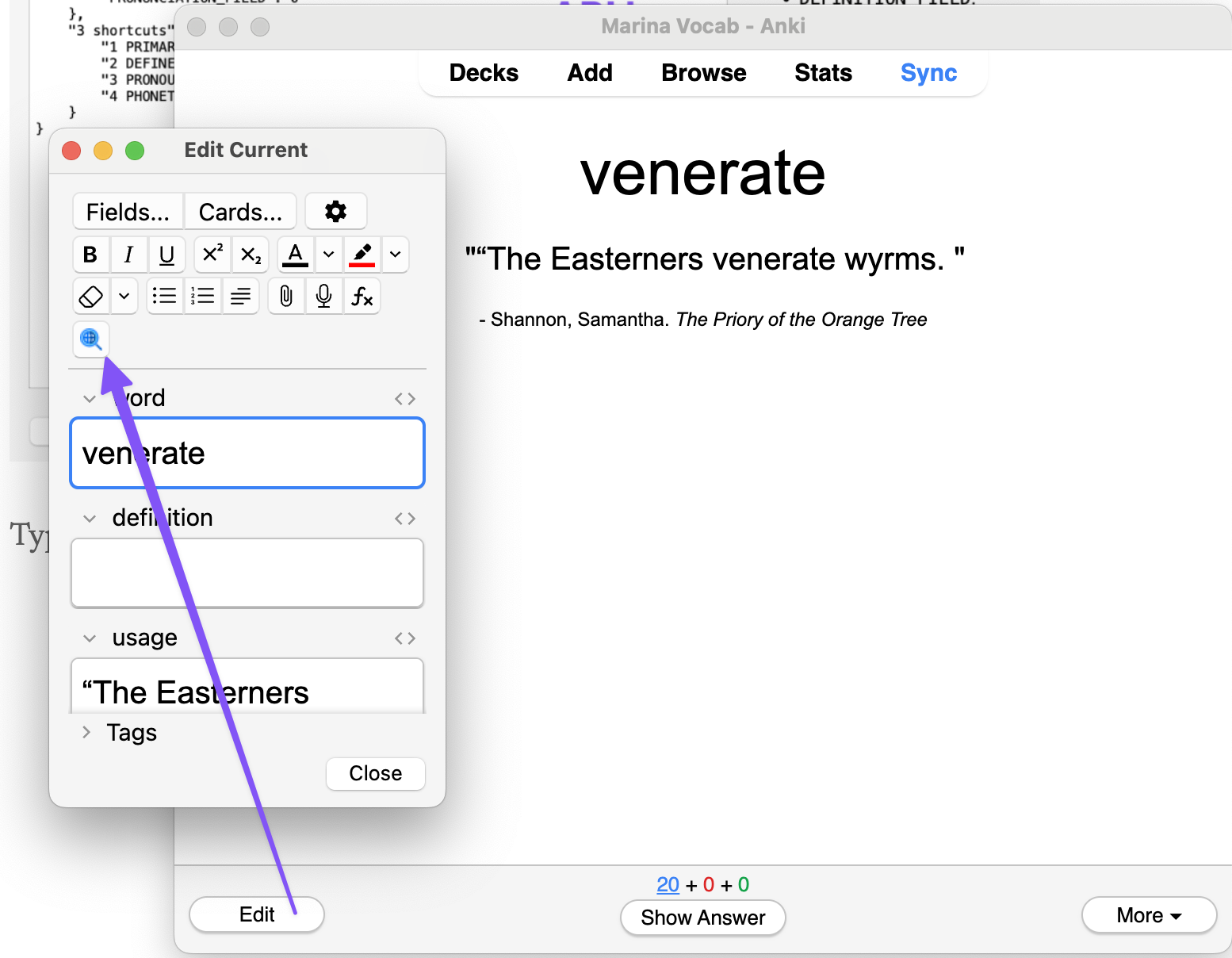Record audio with the microphone icon
This screenshot has width=1232, height=958.
323,297
